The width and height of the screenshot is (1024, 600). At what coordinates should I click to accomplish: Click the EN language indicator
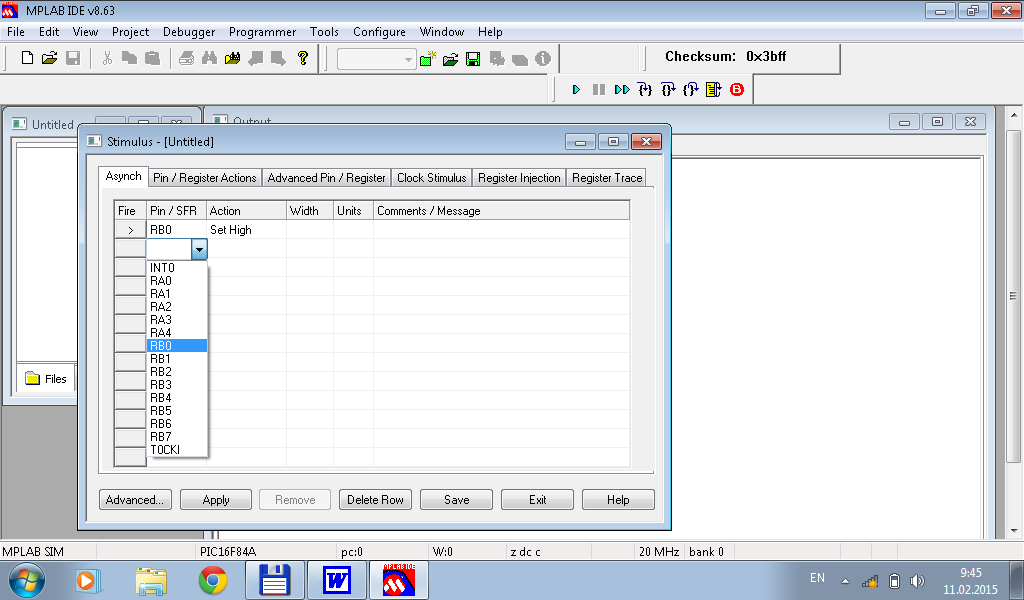pos(817,578)
